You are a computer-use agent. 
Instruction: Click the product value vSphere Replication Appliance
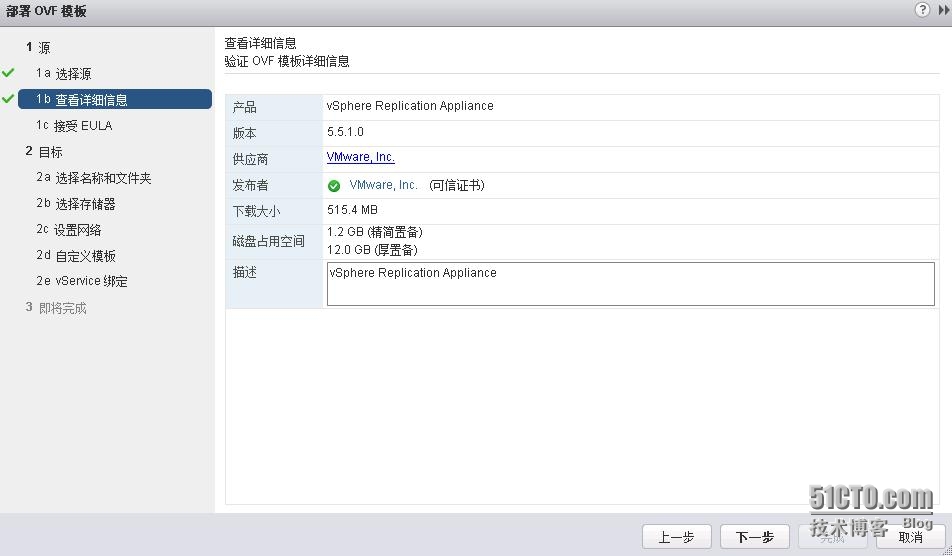[410, 106]
